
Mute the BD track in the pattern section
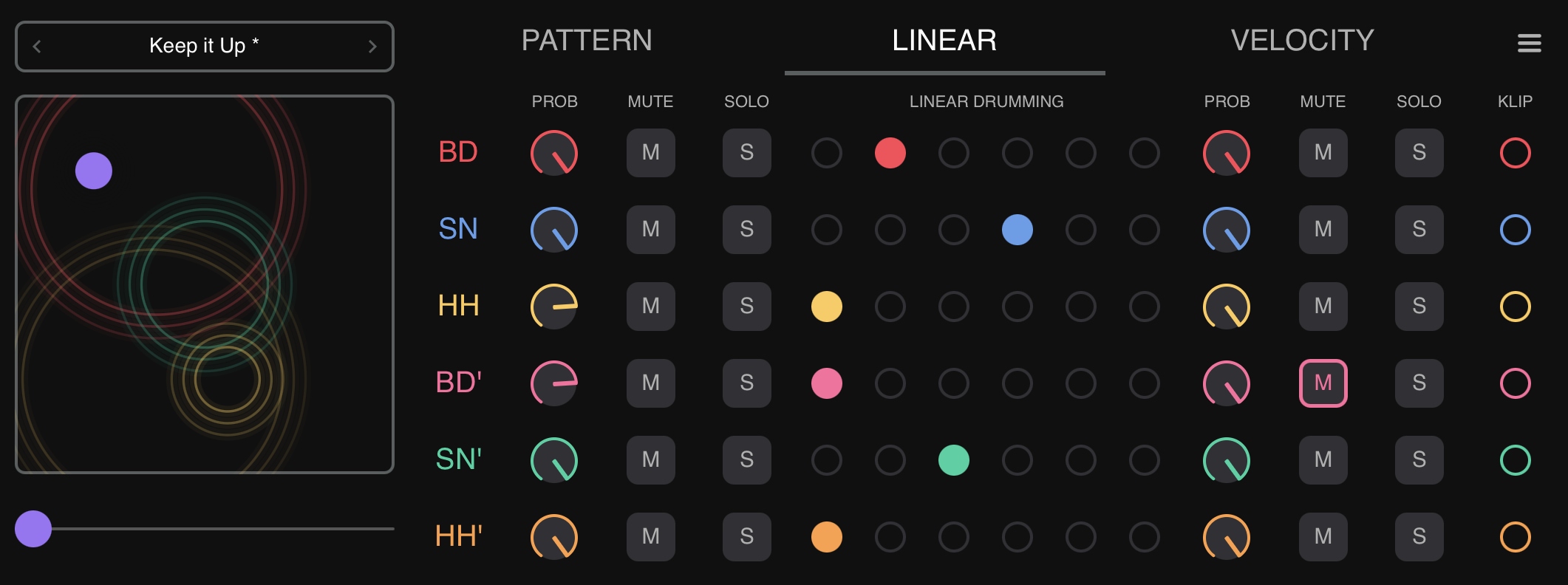click(x=650, y=153)
